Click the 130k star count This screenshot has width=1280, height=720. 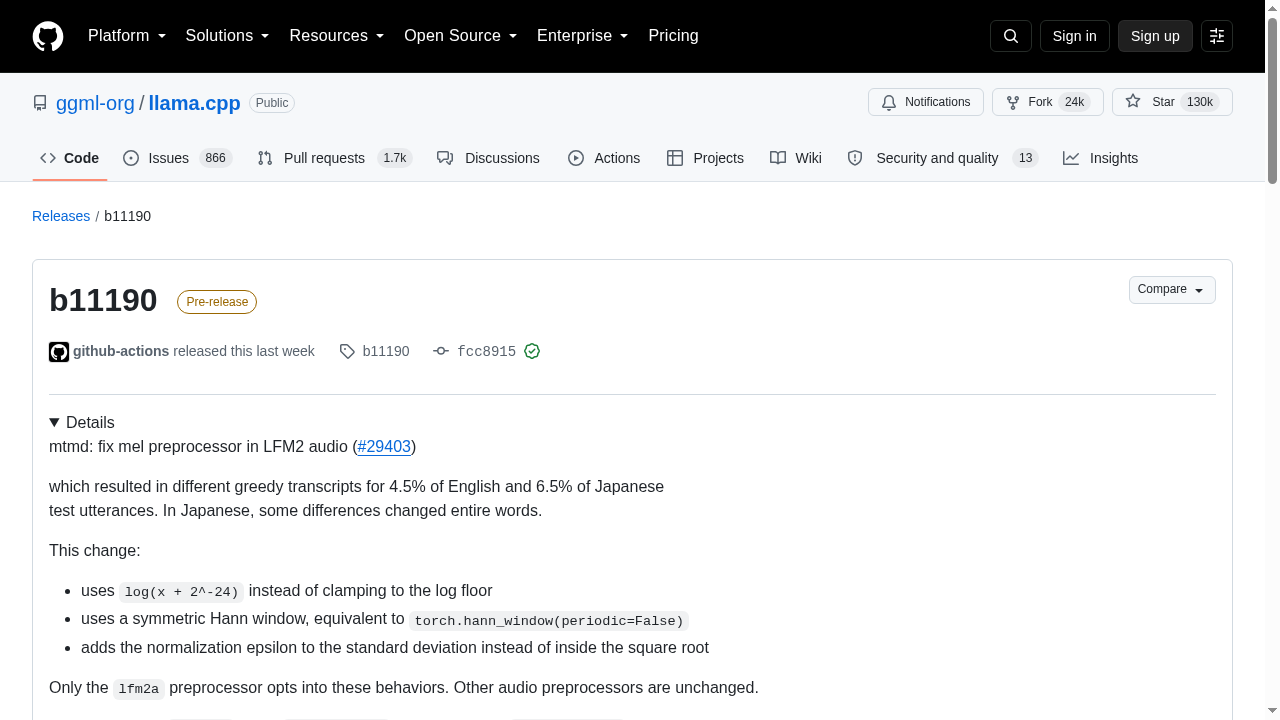tap(1200, 102)
